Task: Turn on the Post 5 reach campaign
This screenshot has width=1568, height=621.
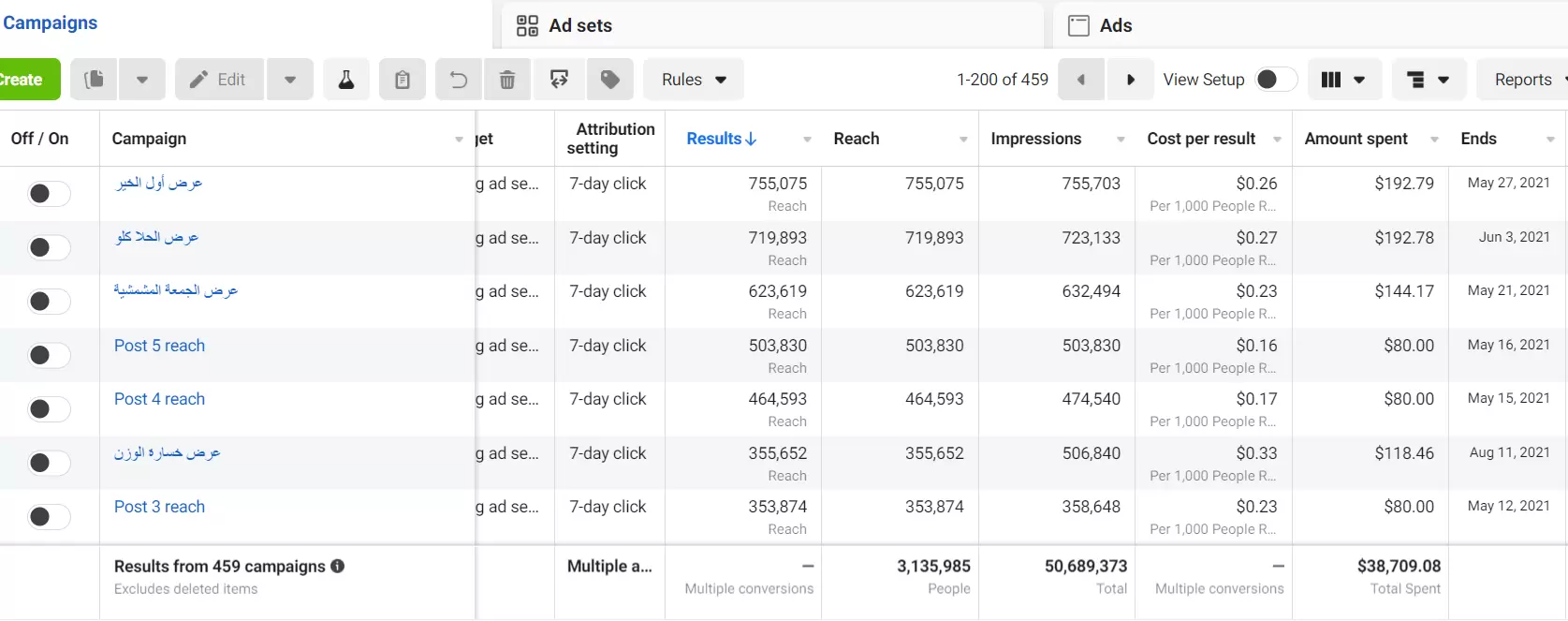Action: [x=48, y=355]
